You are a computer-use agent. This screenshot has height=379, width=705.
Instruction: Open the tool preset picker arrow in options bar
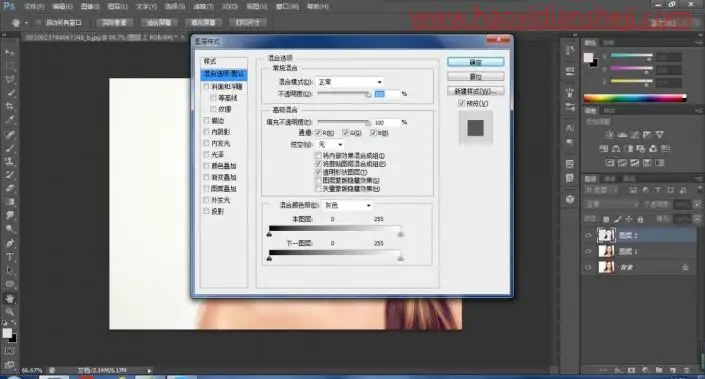click(x=26, y=22)
